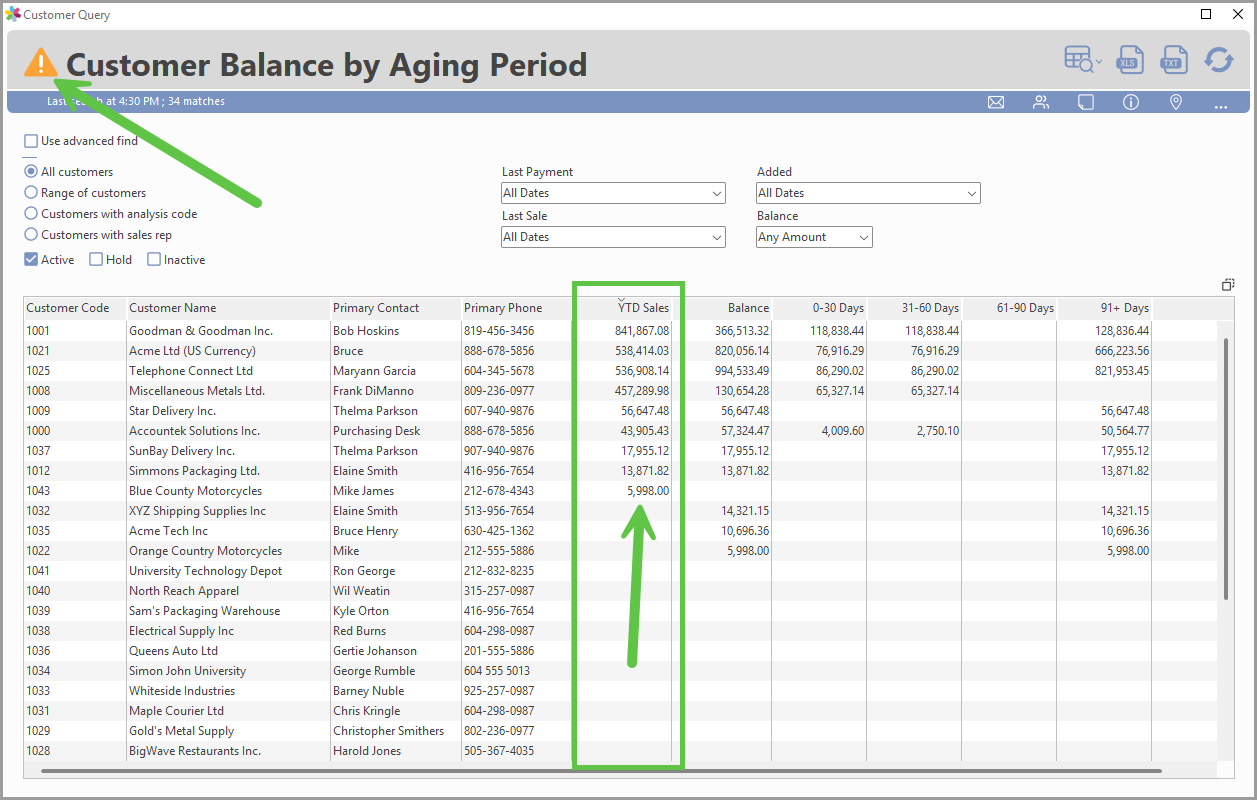Screen dimensions: 1257x800
Task: Open the grid query view options icon
Action: [x=1079, y=60]
